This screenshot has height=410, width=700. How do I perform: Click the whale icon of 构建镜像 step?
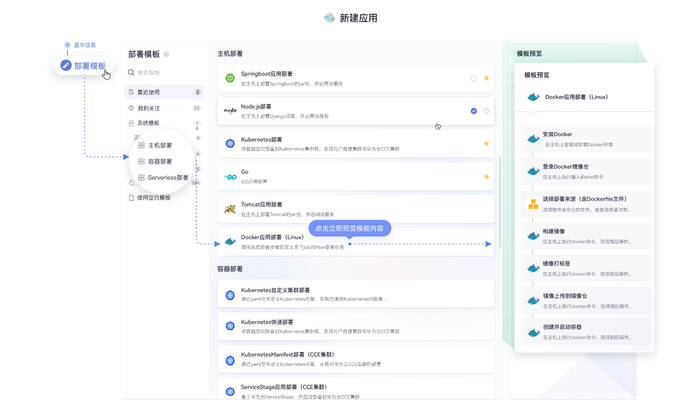tap(533, 236)
